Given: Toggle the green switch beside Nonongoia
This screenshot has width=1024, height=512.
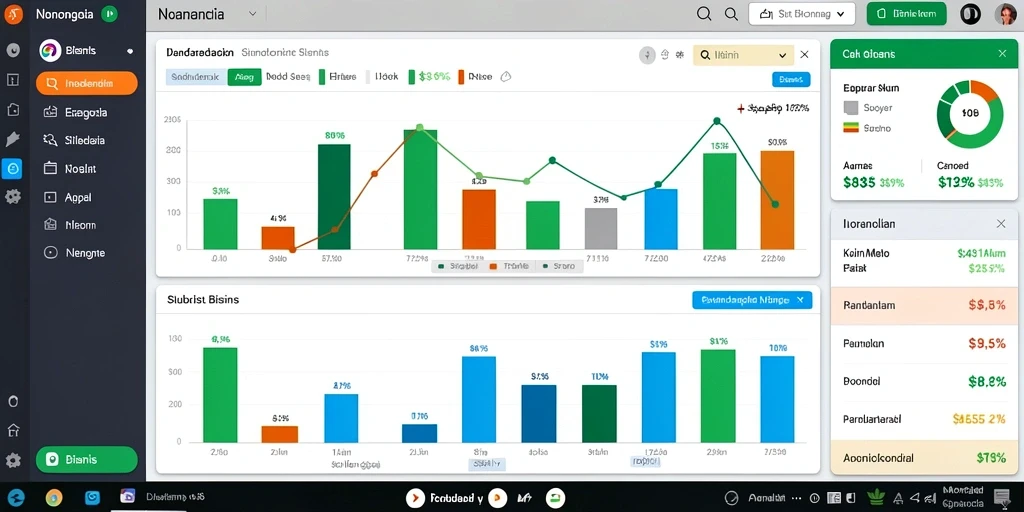Looking at the screenshot, I should pyautogui.click(x=109, y=14).
